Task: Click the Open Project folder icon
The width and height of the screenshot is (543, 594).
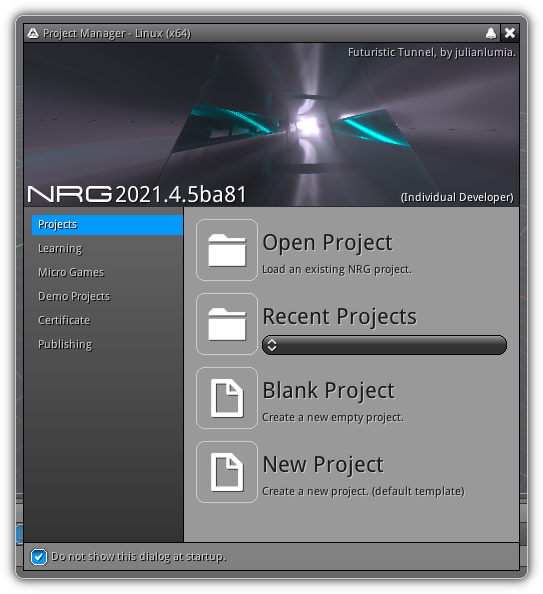Action: (x=227, y=250)
